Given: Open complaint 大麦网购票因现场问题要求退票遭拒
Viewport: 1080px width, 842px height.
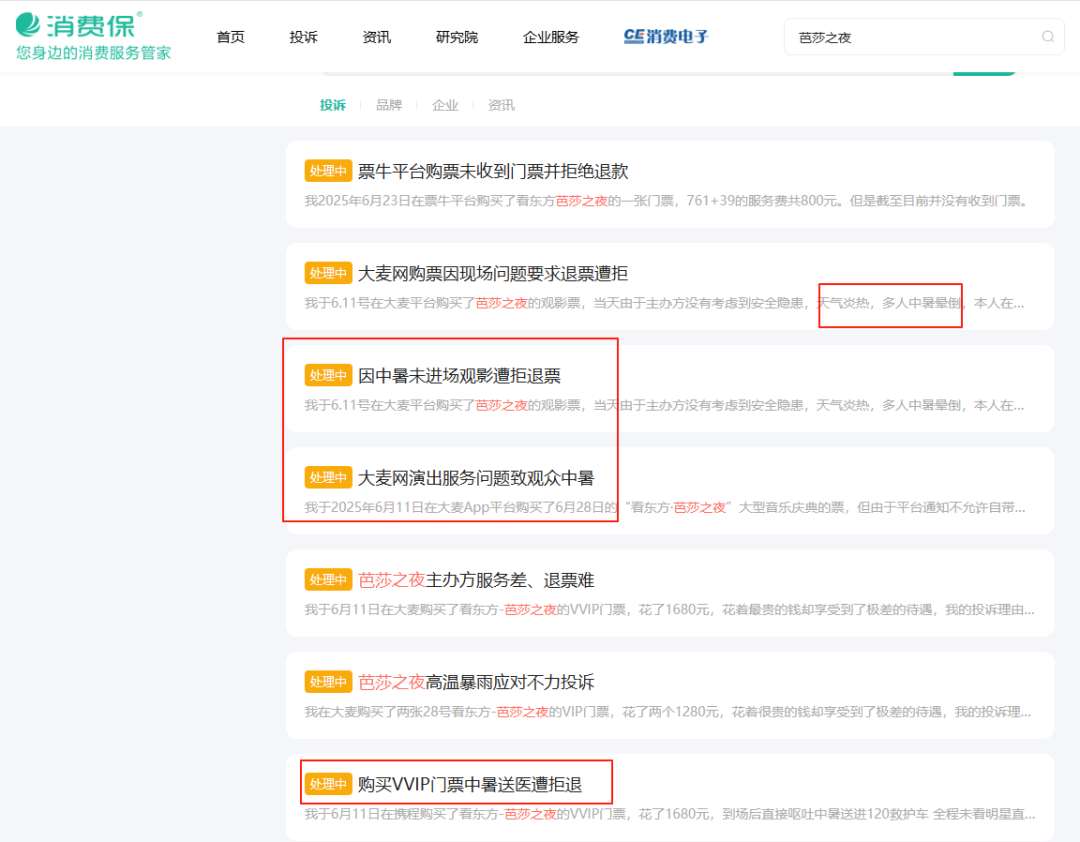Looking at the screenshot, I should 493,274.
